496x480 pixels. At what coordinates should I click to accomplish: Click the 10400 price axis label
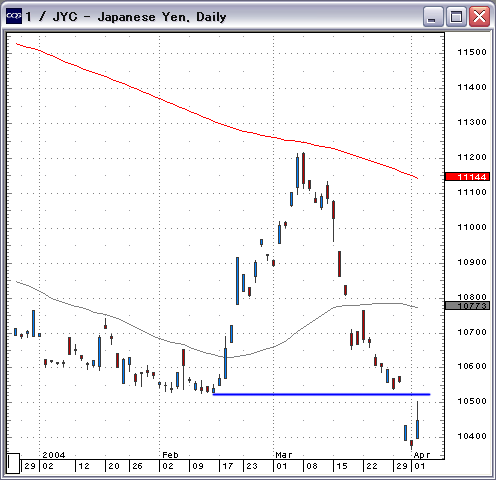point(472,436)
